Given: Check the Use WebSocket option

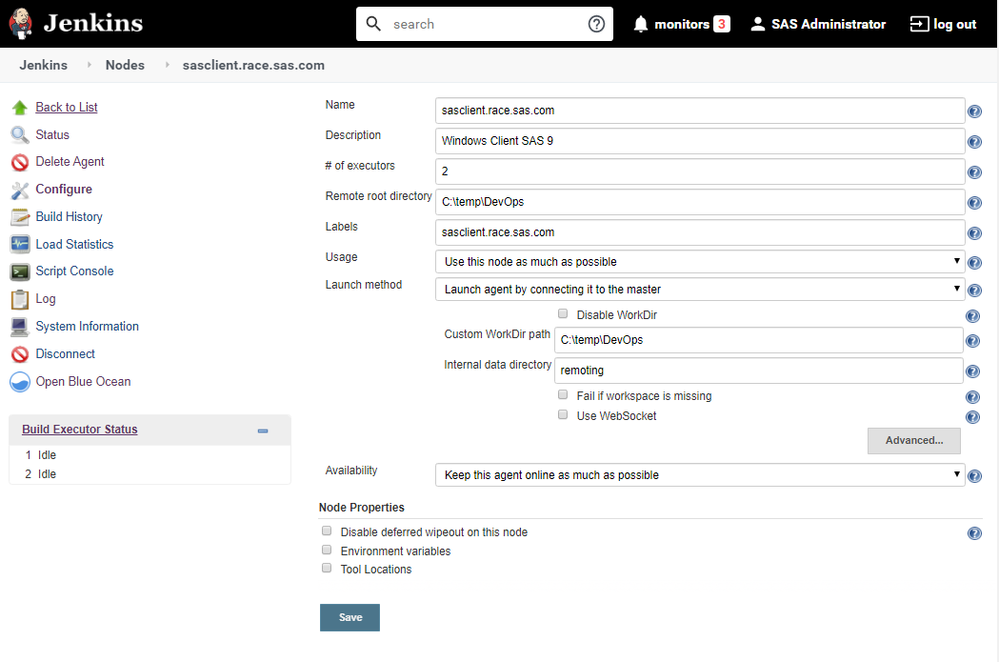Looking at the screenshot, I should (x=563, y=415).
